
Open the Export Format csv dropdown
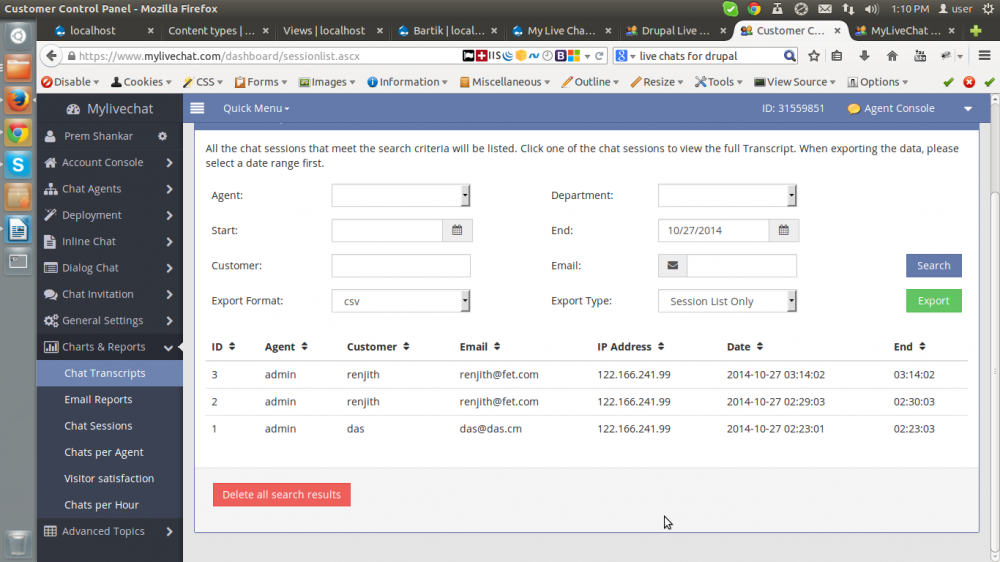click(x=400, y=301)
